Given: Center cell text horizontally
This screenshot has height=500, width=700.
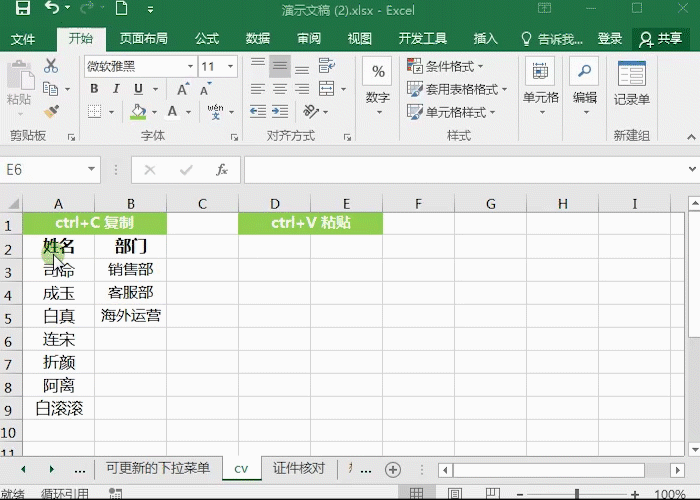Looking at the screenshot, I should [280, 89].
